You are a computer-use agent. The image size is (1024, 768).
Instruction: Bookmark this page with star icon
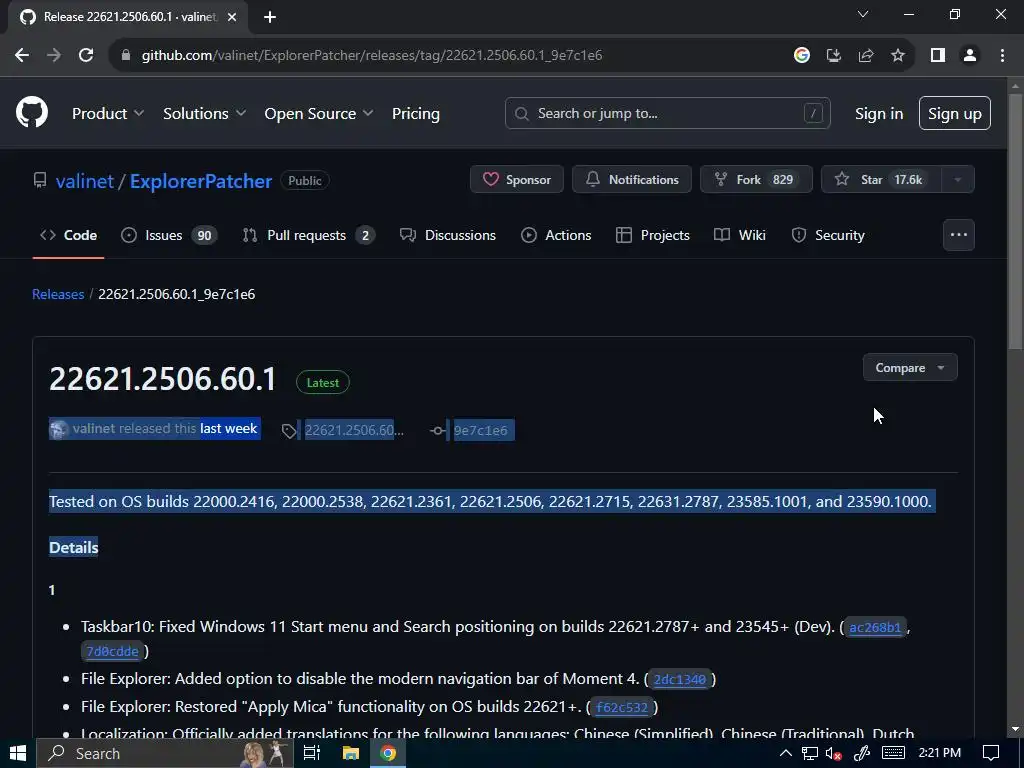(x=898, y=56)
